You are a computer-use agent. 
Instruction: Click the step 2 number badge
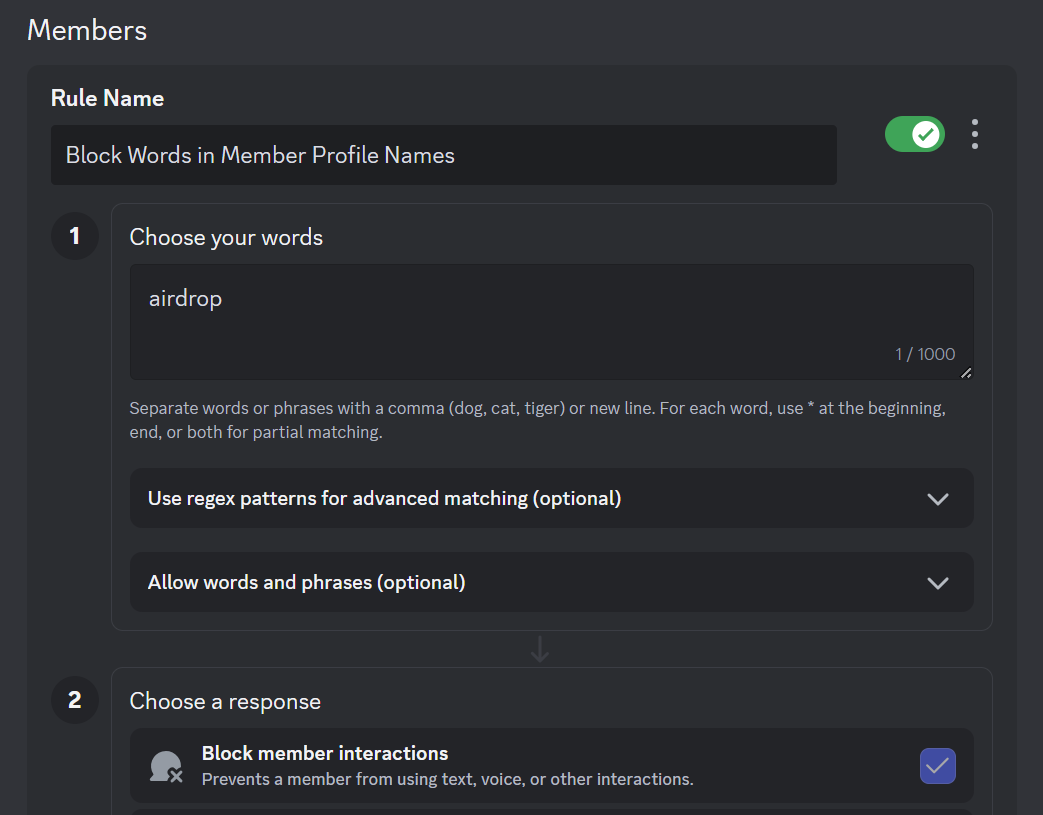(x=75, y=700)
